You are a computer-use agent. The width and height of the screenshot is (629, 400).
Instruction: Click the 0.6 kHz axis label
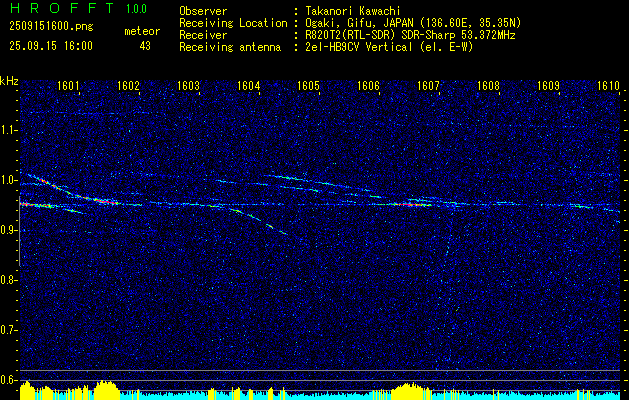pyautogui.click(x=9, y=380)
